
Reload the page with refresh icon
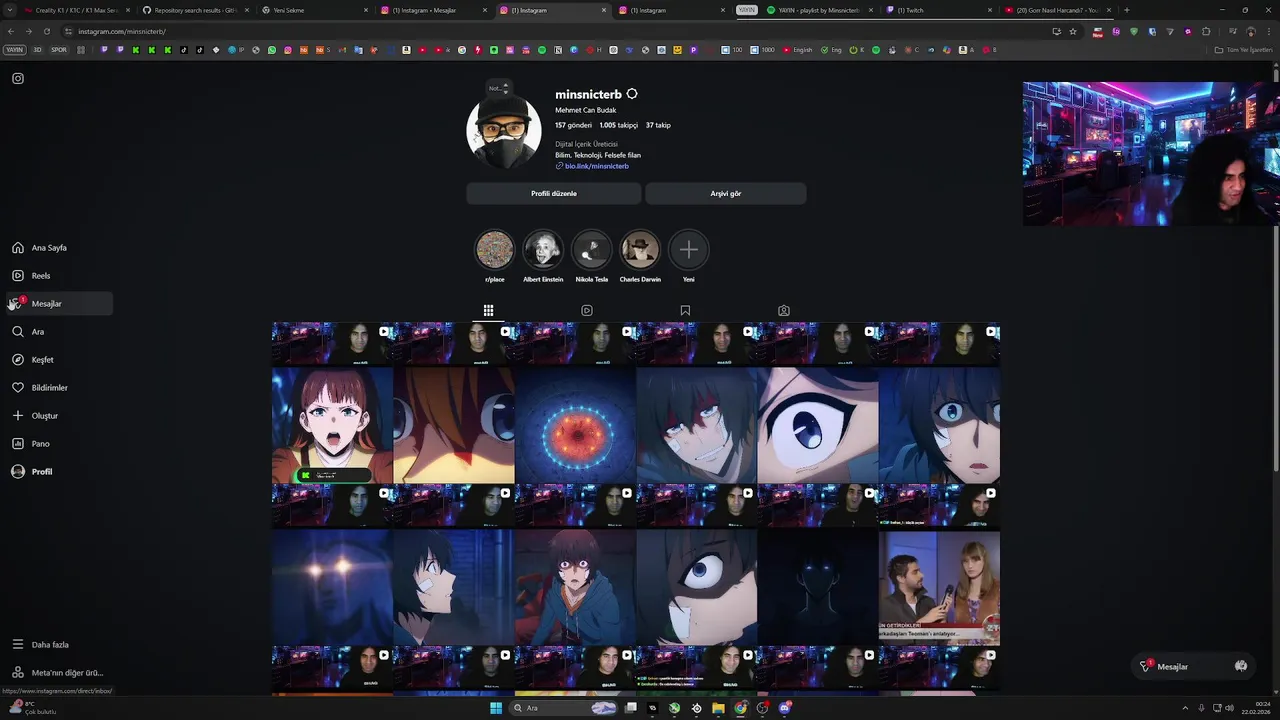point(46,31)
